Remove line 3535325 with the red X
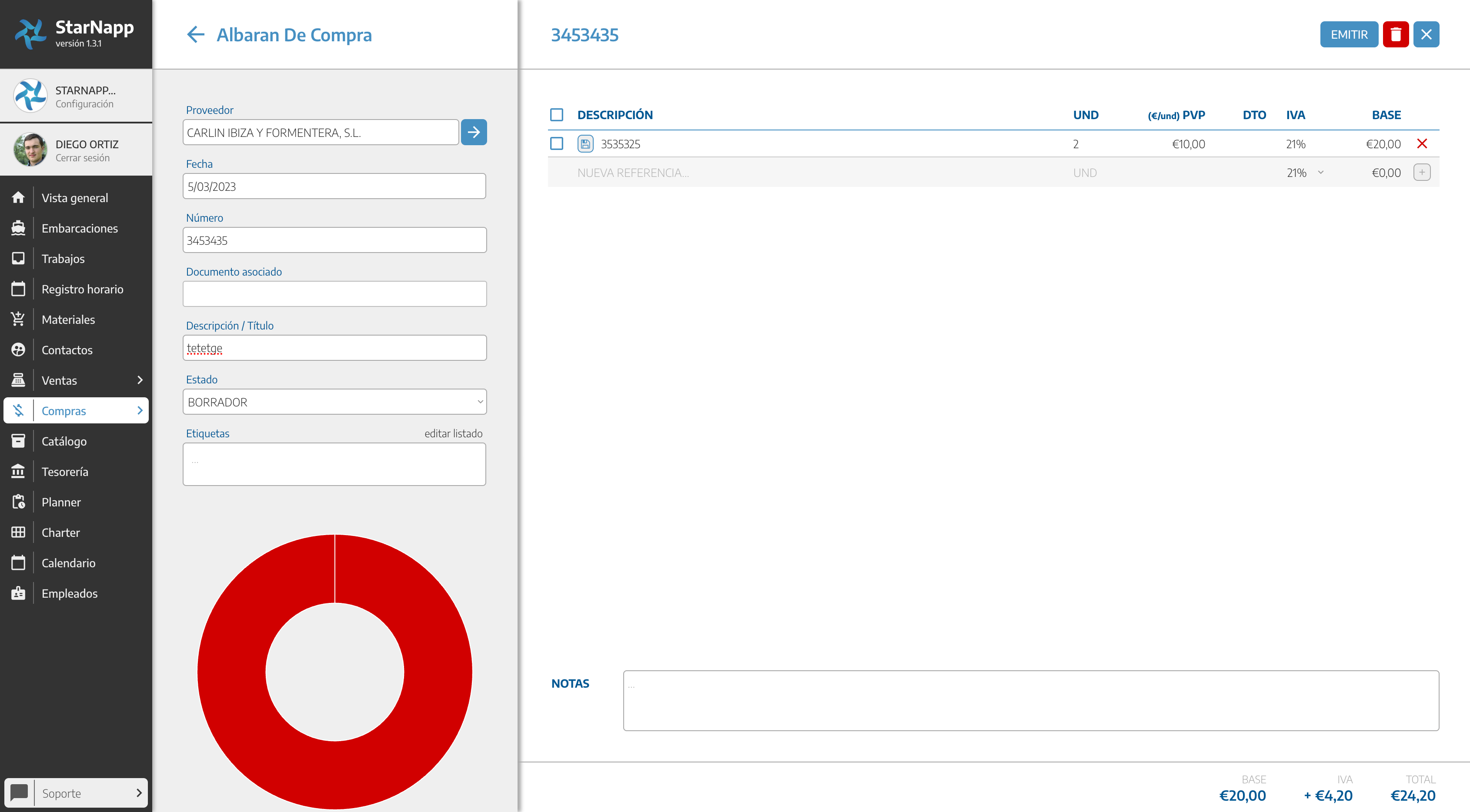1470x812 pixels. coord(1421,144)
